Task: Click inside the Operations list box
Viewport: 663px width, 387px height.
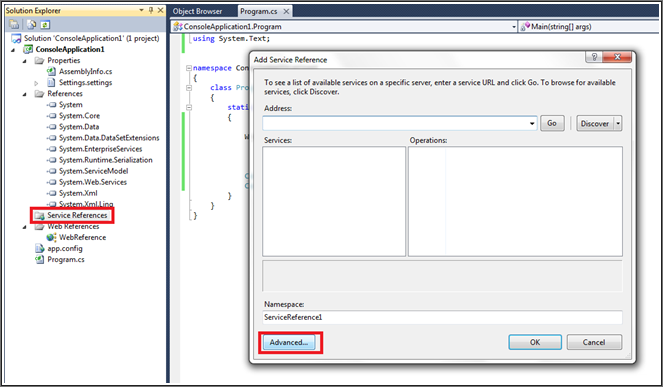Action: (515, 201)
